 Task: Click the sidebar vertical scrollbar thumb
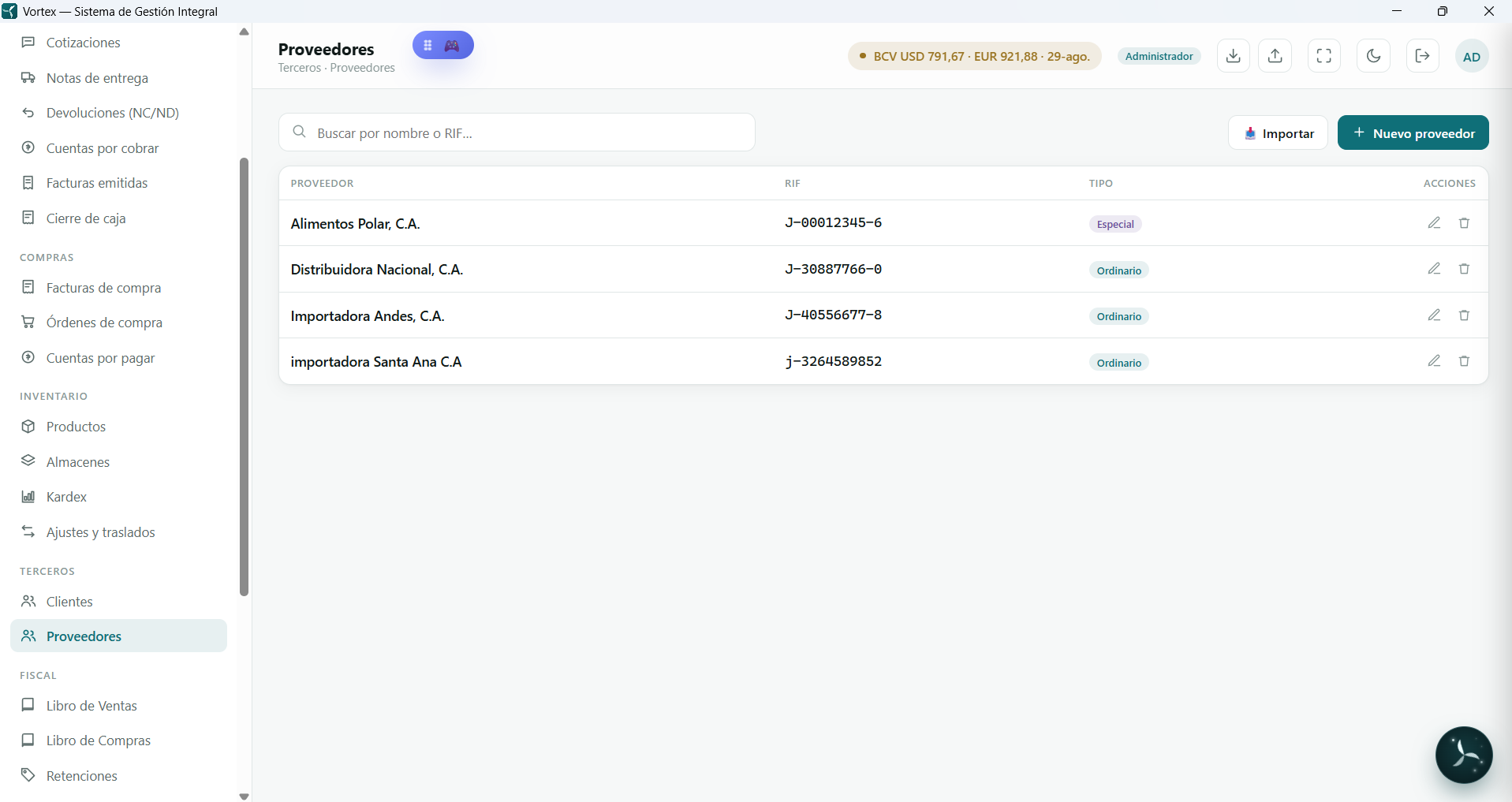244,377
